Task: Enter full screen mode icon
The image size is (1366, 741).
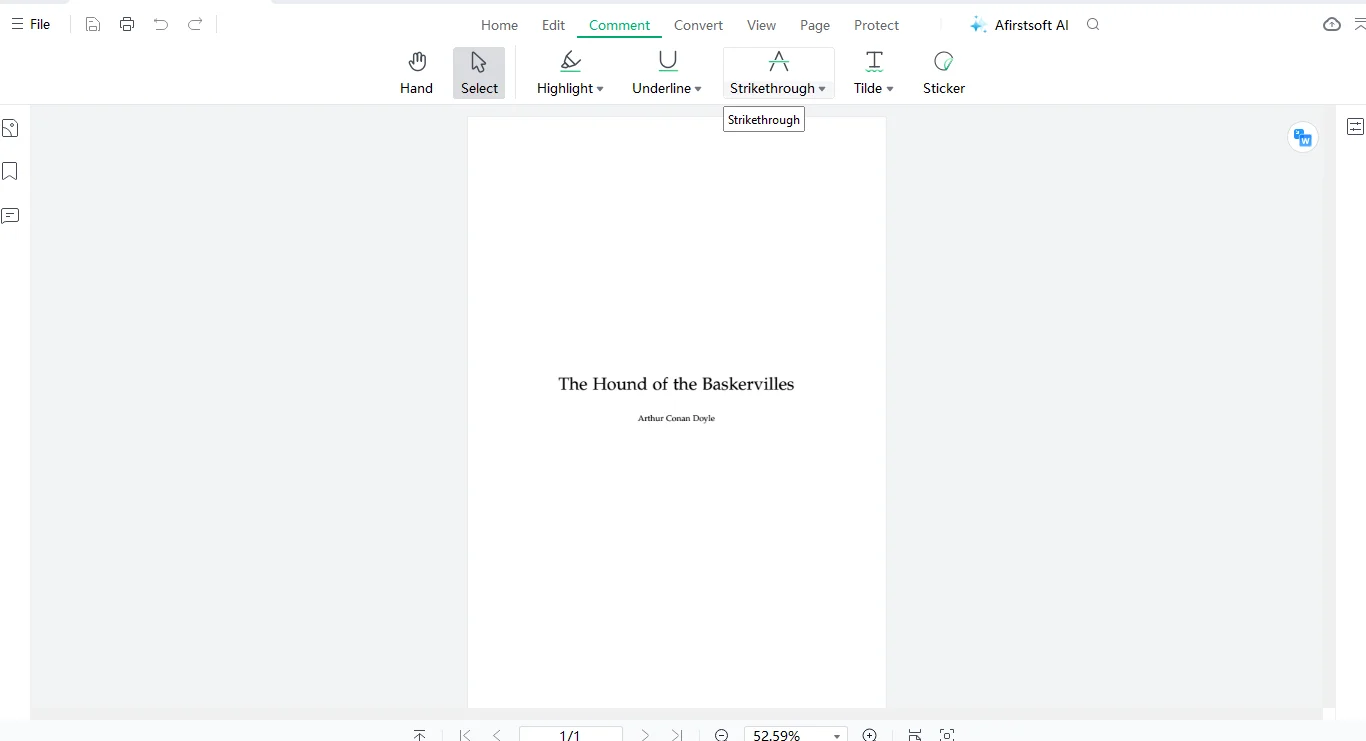Action: click(947, 735)
